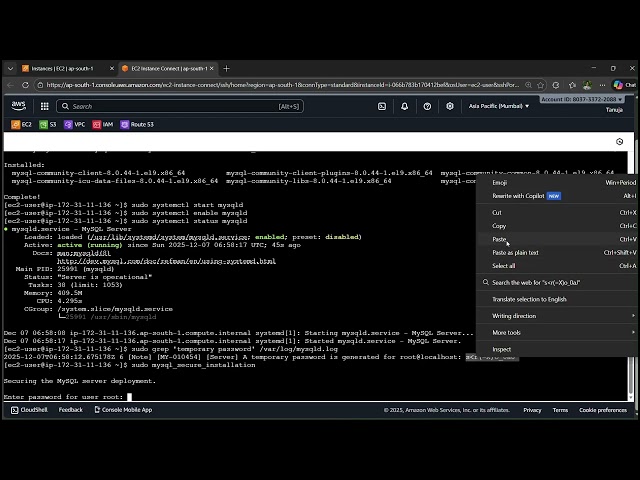640x480 pixels.
Task: Open the IAM shortcut in favorites bar
Action: pyautogui.click(x=103, y=124)
